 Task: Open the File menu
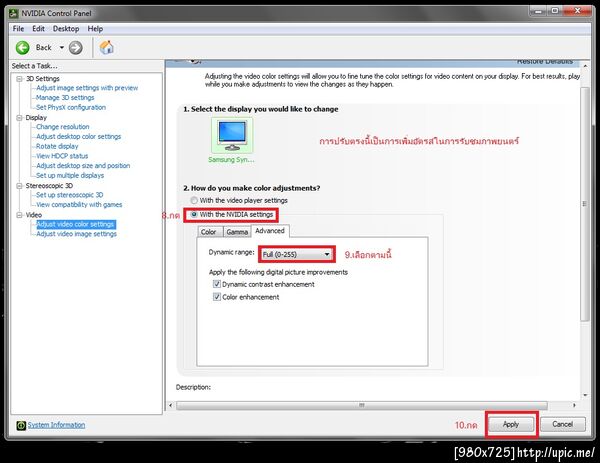[x=18, y=29]
